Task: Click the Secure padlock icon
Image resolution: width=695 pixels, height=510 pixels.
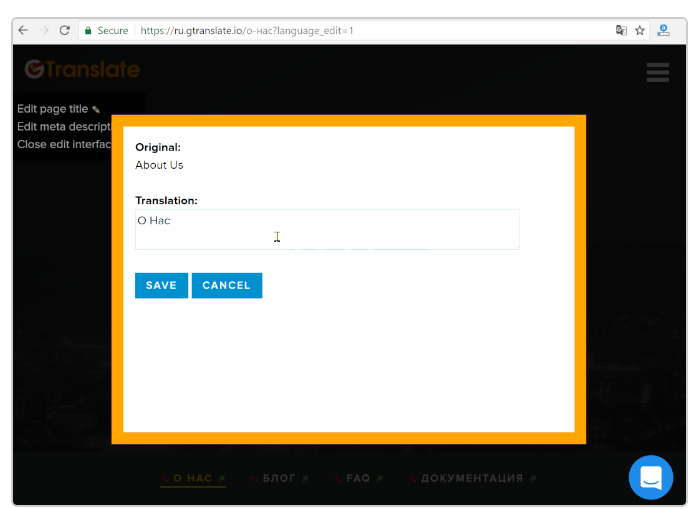Action: click(89, 31)
